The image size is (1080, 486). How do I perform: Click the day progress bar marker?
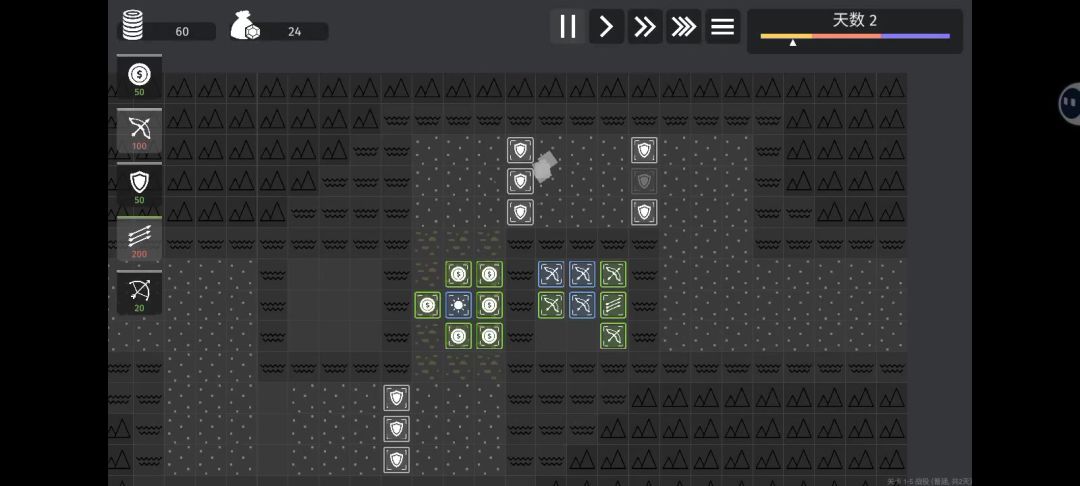click(793, 43)
